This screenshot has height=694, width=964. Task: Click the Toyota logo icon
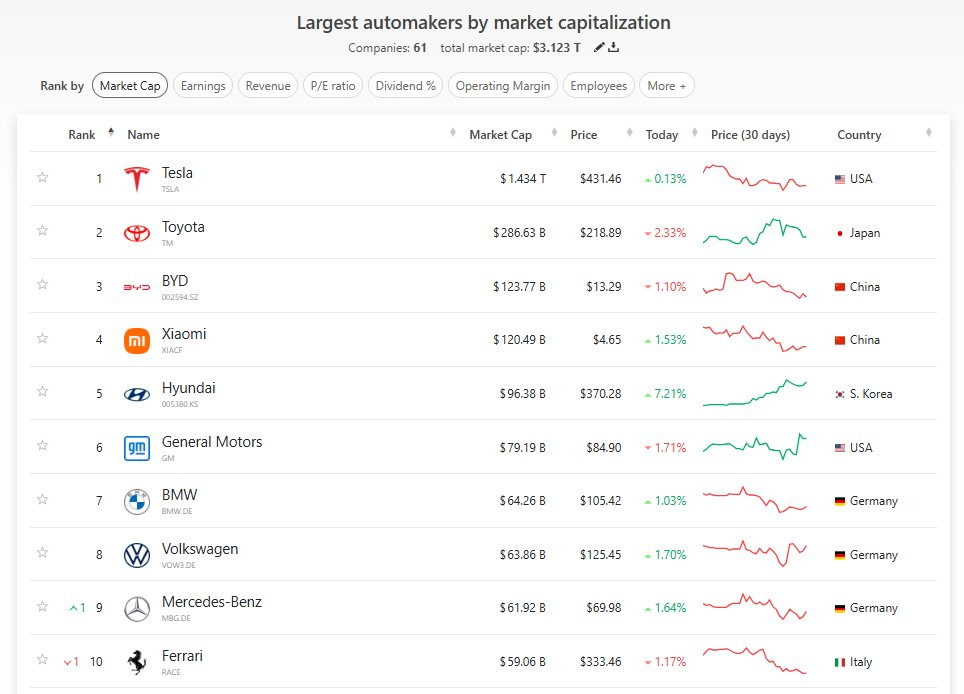point(136,233)
